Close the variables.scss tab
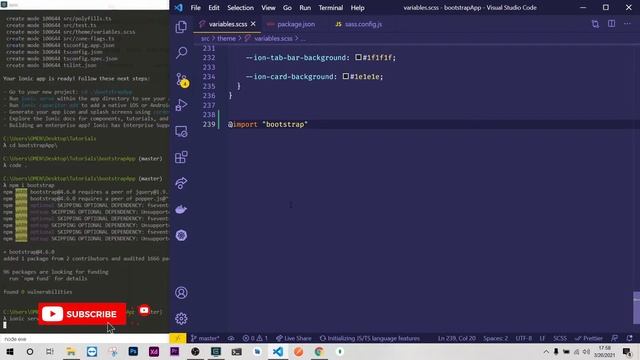 pyautogui.click(x=253, y=24)
